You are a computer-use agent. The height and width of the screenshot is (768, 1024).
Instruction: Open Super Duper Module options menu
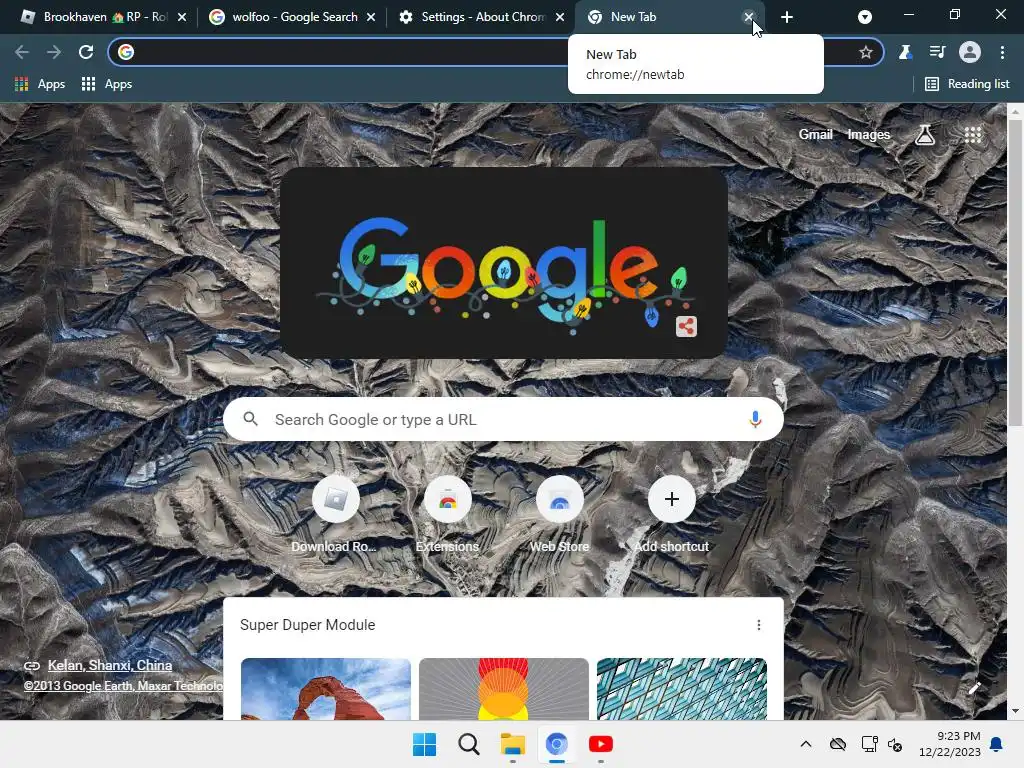[759, 625]
